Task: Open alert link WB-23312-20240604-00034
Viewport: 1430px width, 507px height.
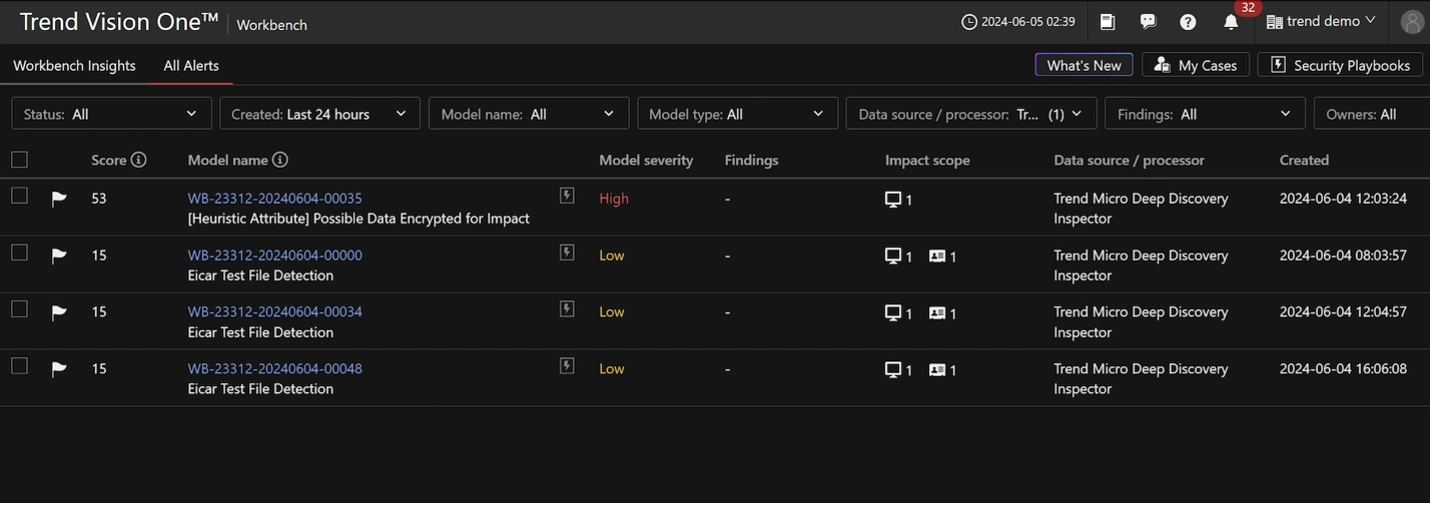Action: [275, 312]
